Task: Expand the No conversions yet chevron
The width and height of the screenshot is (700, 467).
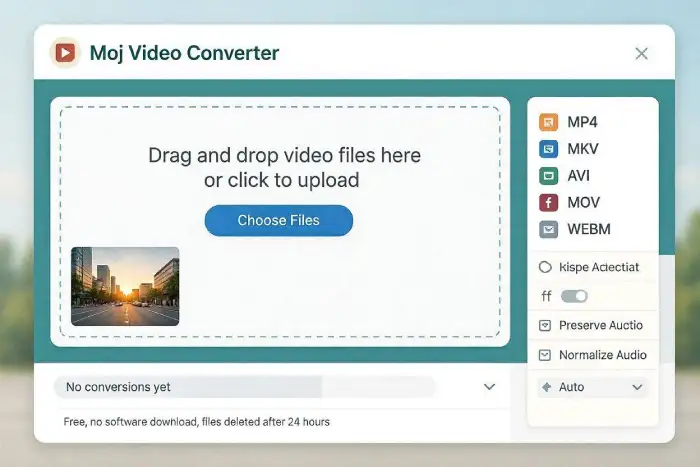Action: (489, 387)
